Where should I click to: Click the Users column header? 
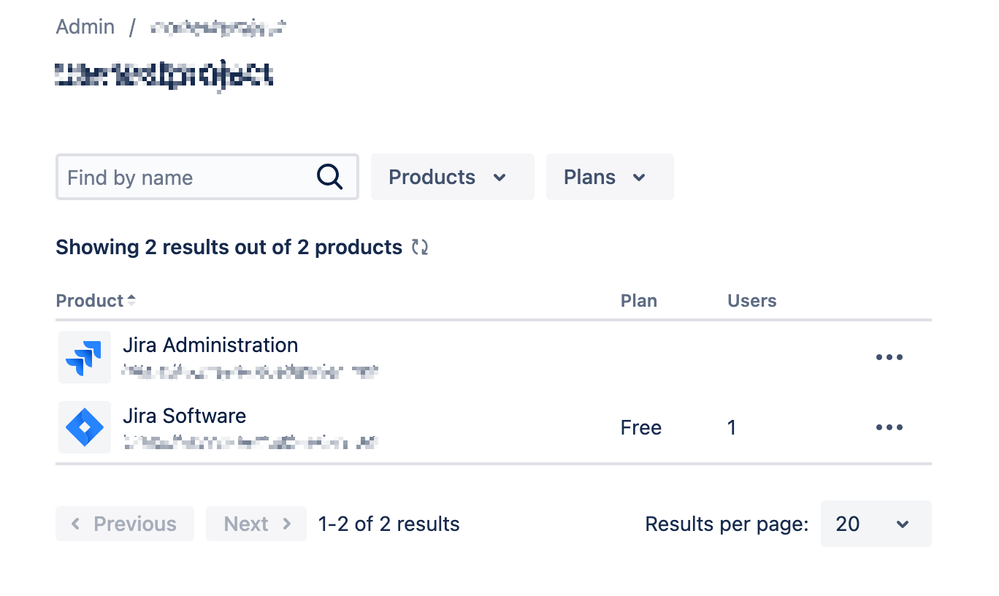[752, 300]
